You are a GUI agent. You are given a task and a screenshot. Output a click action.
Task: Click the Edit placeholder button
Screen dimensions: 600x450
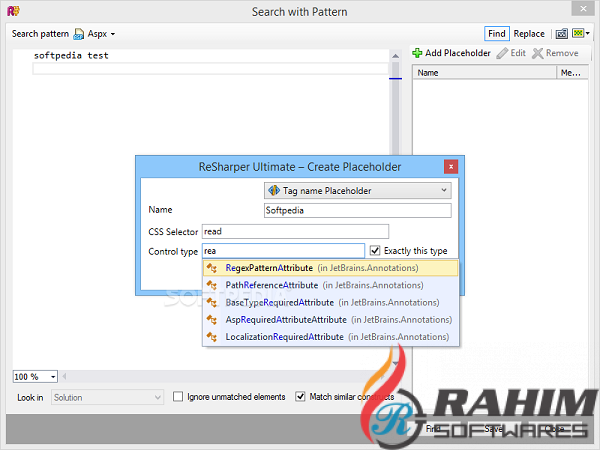(x=511, y=53)
